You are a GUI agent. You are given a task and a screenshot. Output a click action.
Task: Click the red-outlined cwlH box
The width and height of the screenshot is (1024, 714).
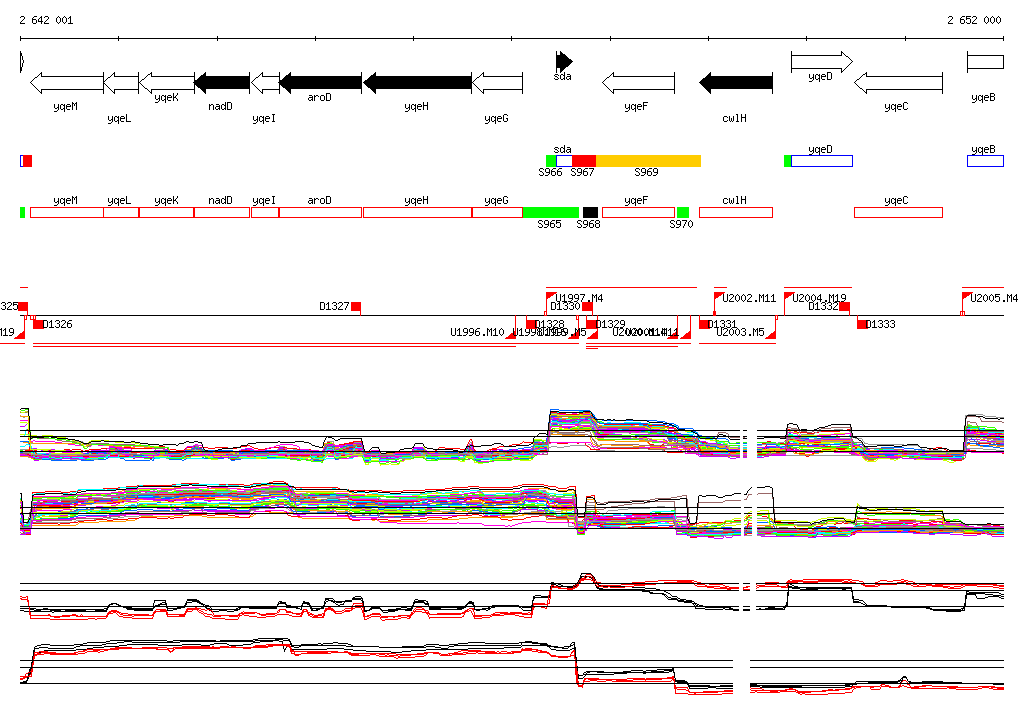tap(736, 212)
